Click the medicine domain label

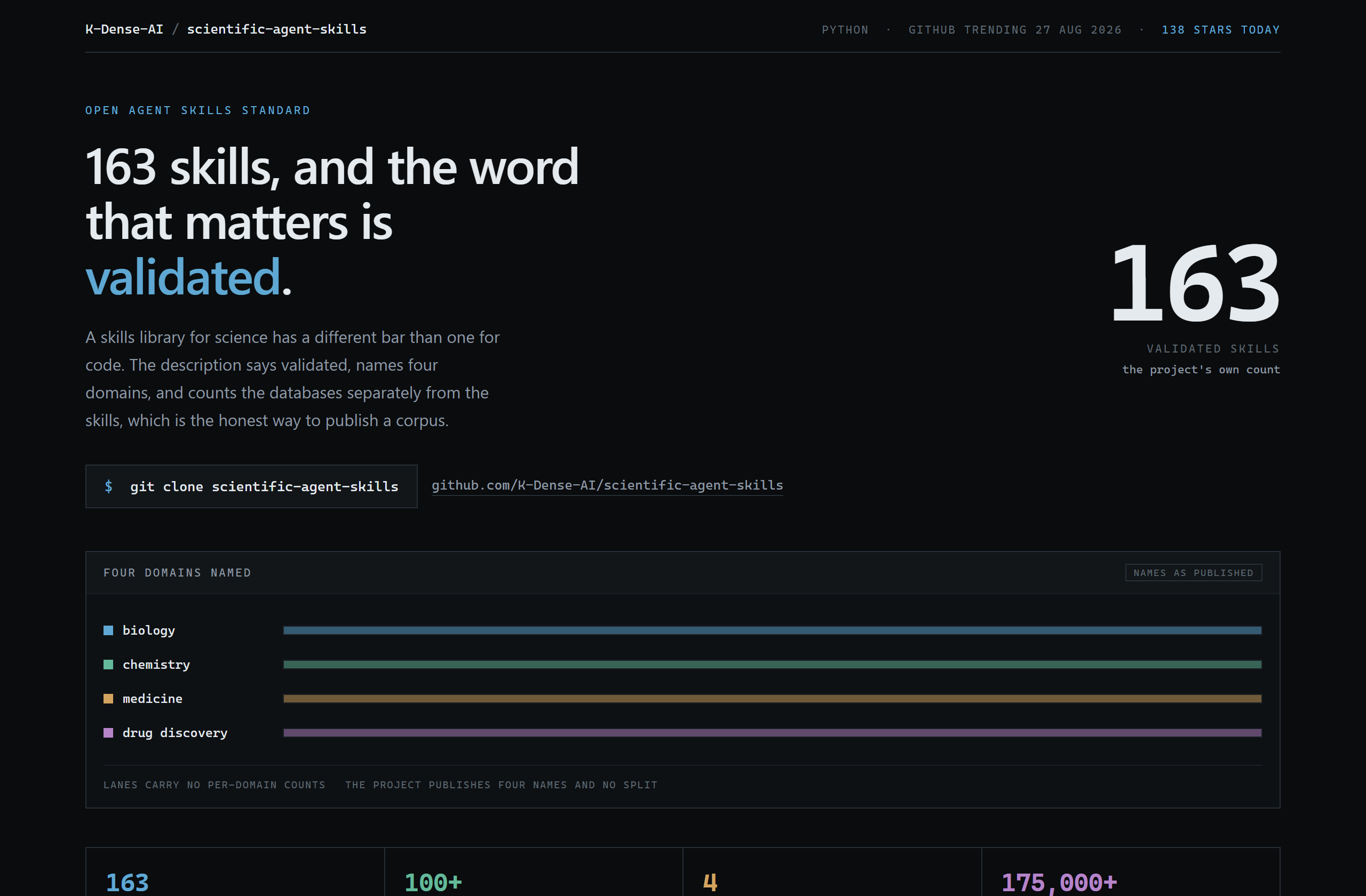click(x=153, y=699)
